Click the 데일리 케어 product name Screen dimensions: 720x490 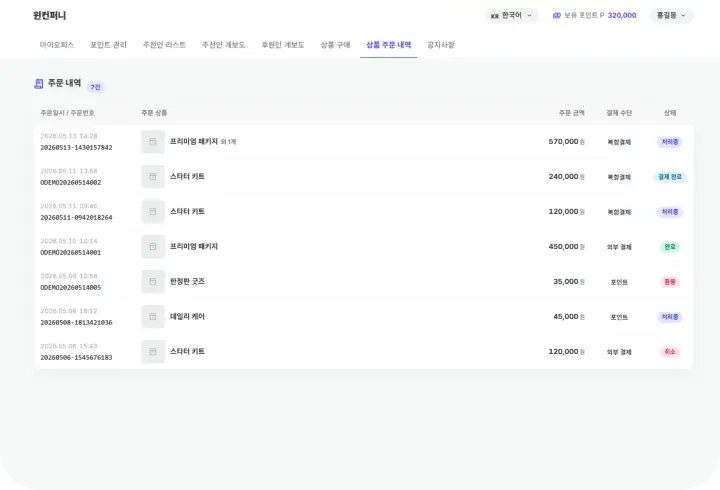(187, 316)
